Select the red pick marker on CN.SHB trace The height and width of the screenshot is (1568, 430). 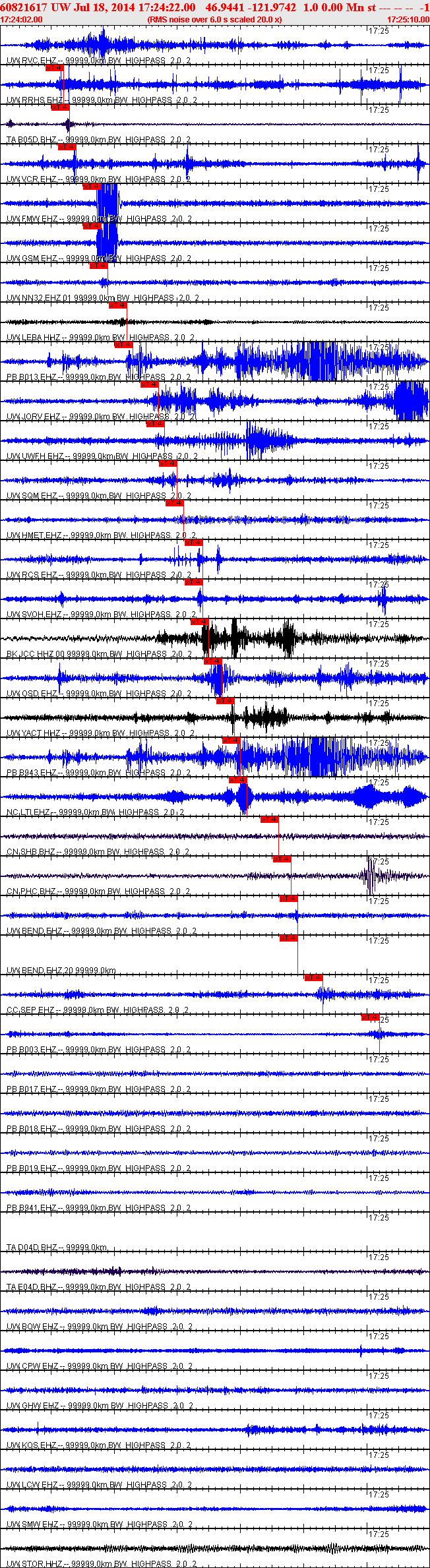tap(270, 819)
